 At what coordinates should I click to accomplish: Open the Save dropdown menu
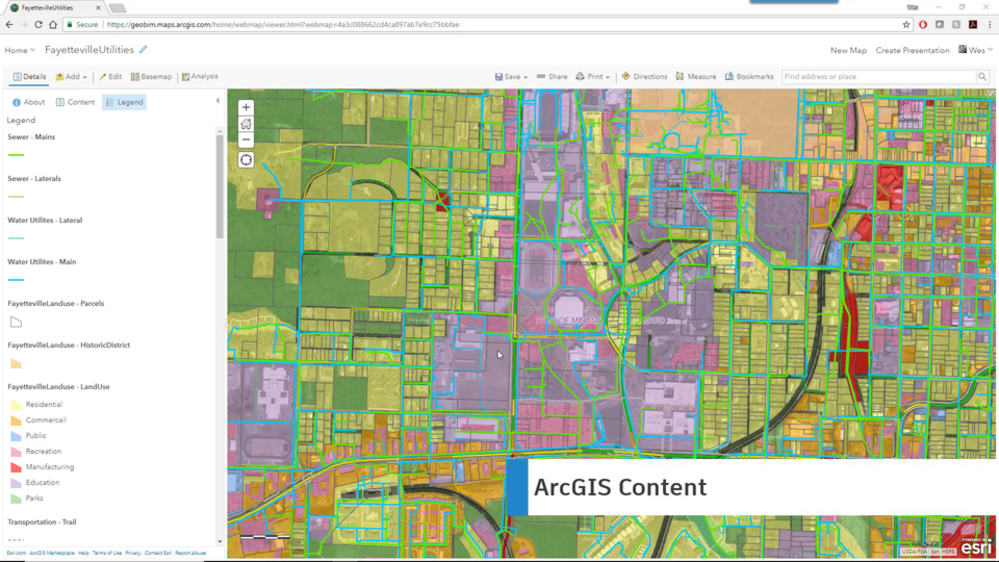click(511, 76)
